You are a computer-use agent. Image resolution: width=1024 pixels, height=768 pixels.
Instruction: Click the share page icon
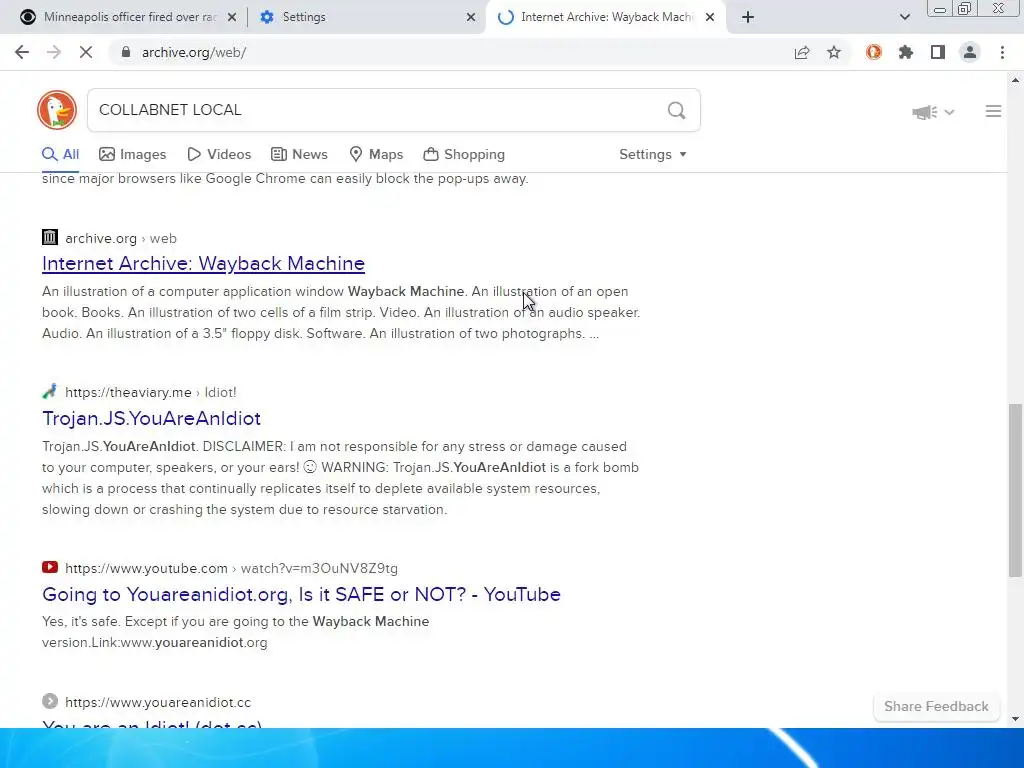pyautogui.click(x=802, y=52)
